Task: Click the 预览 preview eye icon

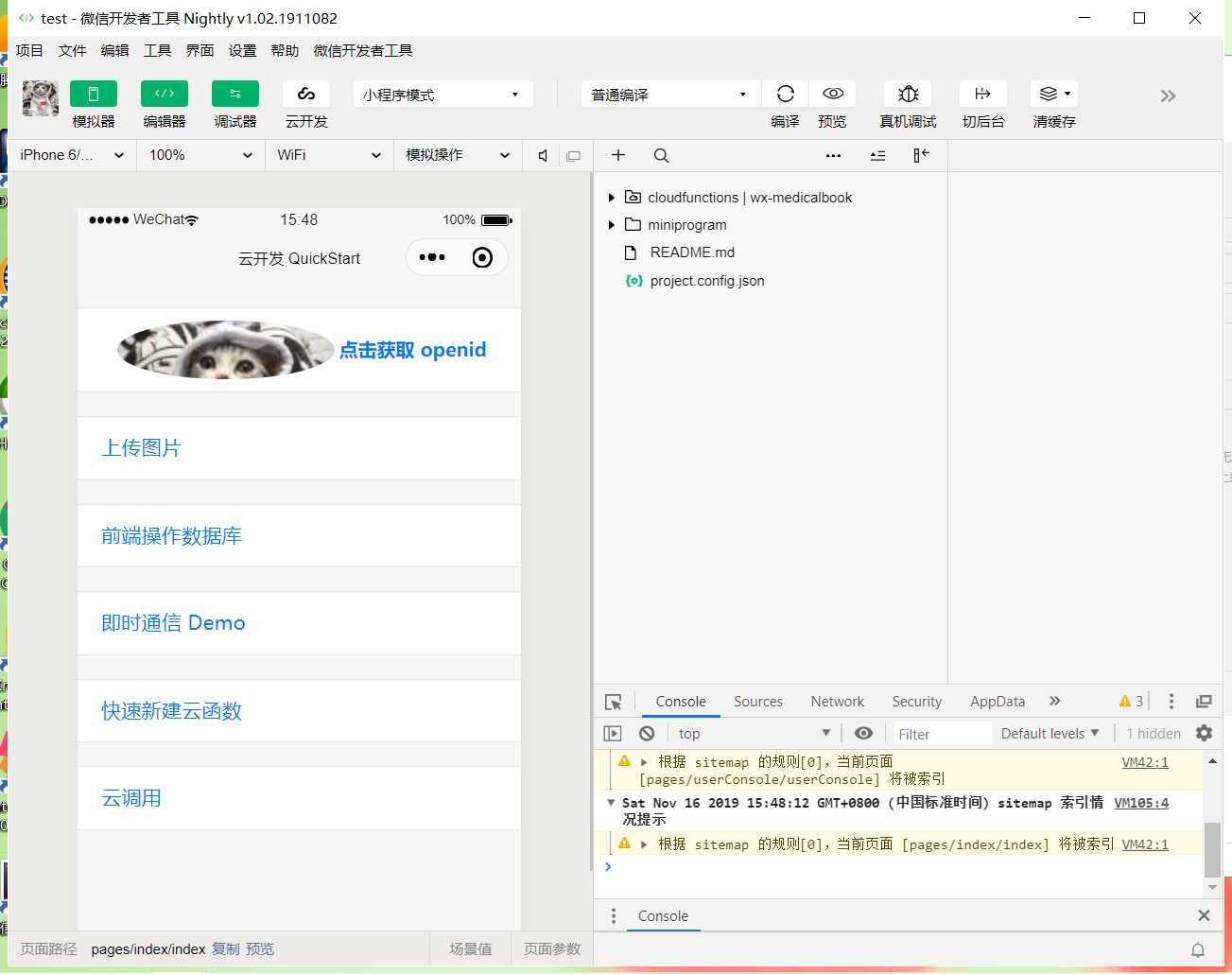Action: pos(833,94)
